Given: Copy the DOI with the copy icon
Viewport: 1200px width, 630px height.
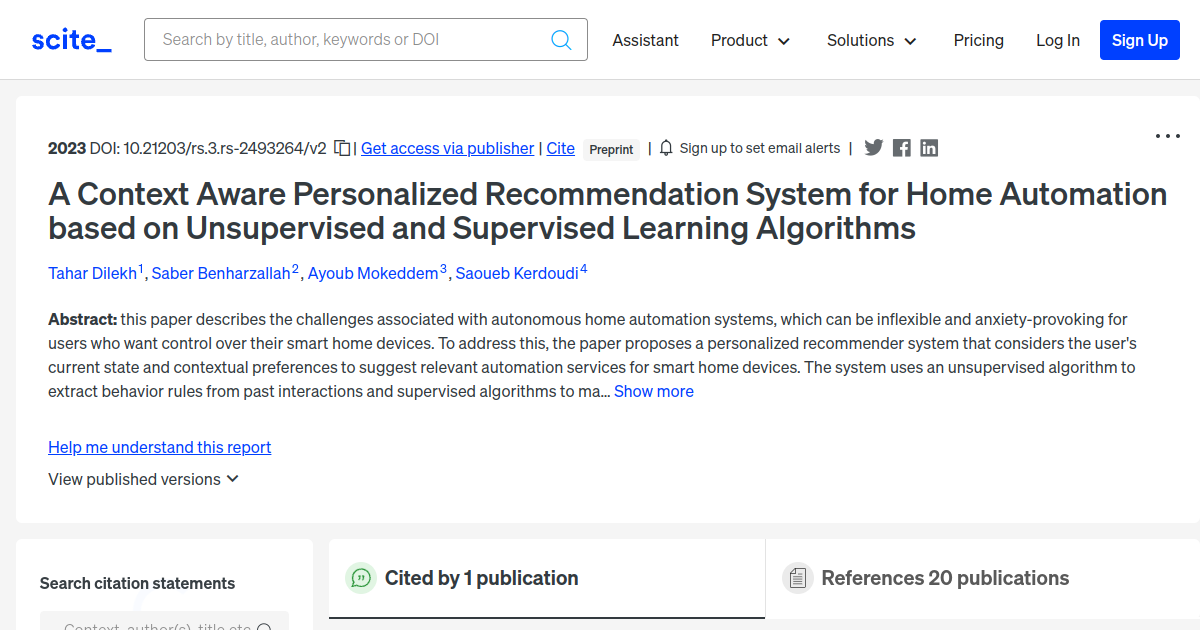Looking at the screenshot, I should pos(342,148).
